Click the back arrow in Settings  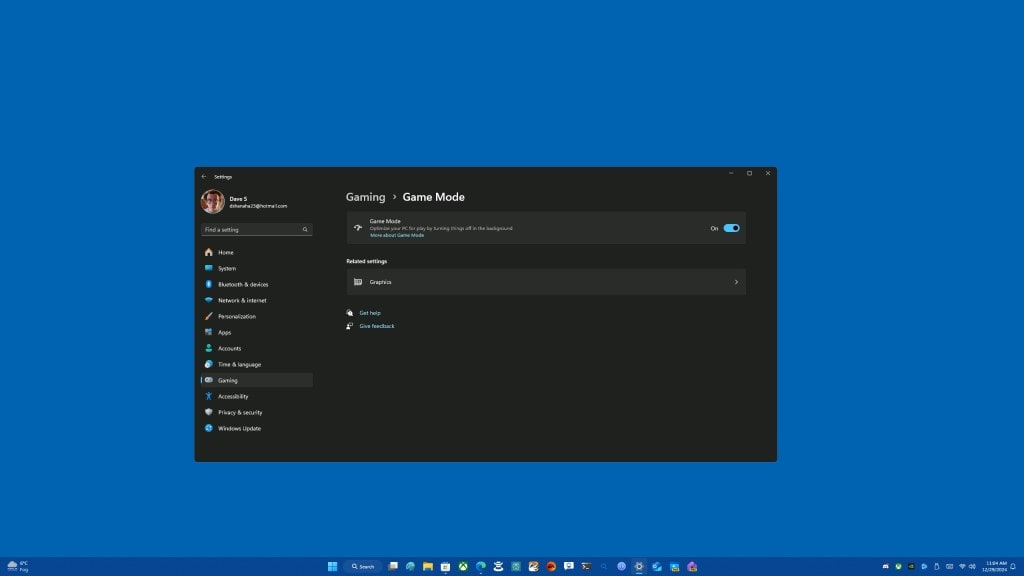(205, 175)
